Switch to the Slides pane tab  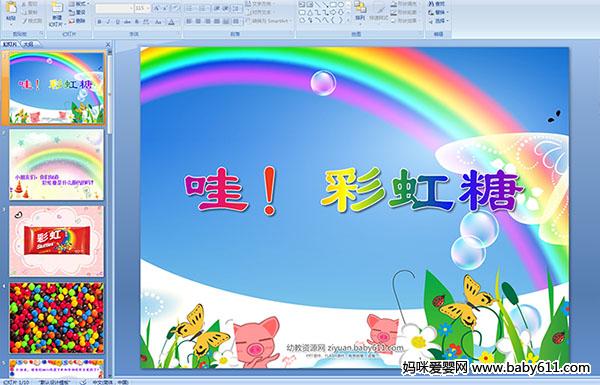click(x=10, y=44)
